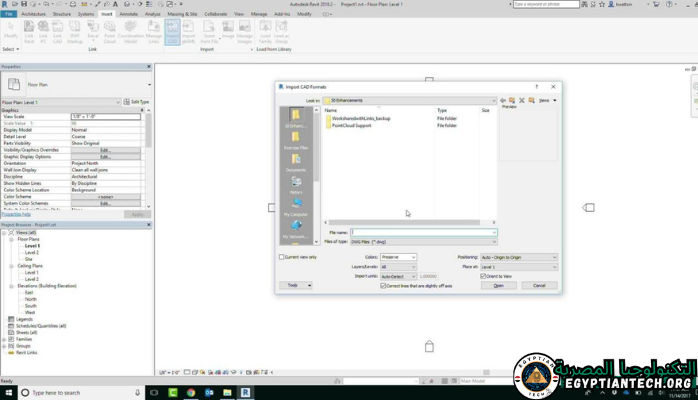Click the Import gbXML ribbon icon
Viewport: 698px width, 400px height.
[x=188, y=32]
